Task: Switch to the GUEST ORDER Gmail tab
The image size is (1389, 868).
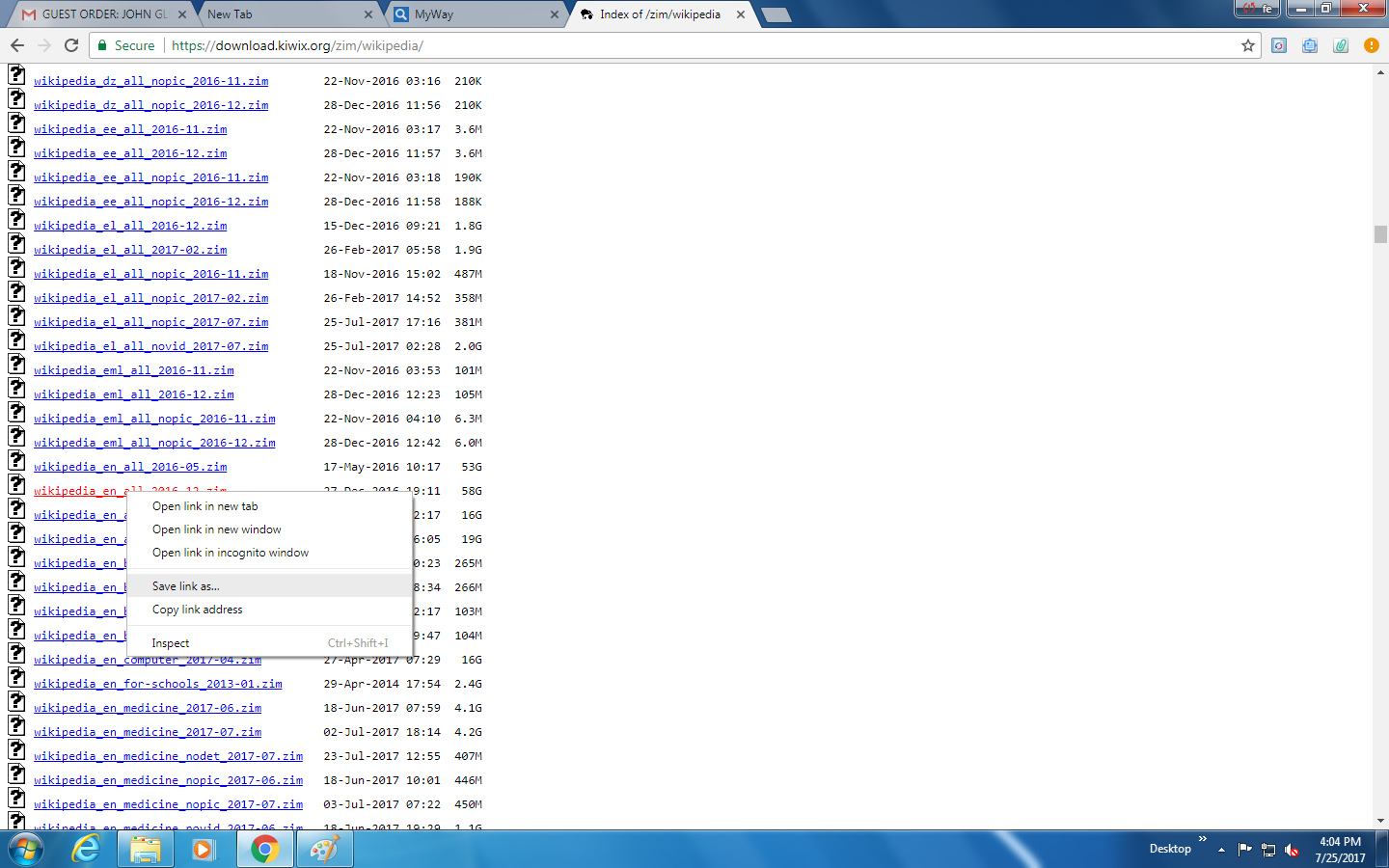Action: click(x=104, y=14)
